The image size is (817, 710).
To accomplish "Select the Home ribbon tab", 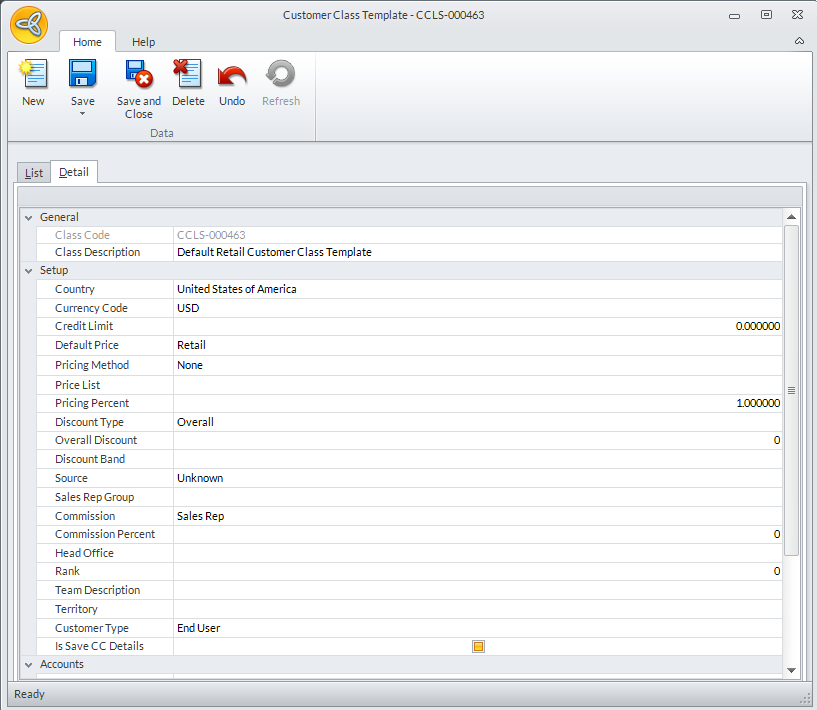I will [x=87, y=42].
